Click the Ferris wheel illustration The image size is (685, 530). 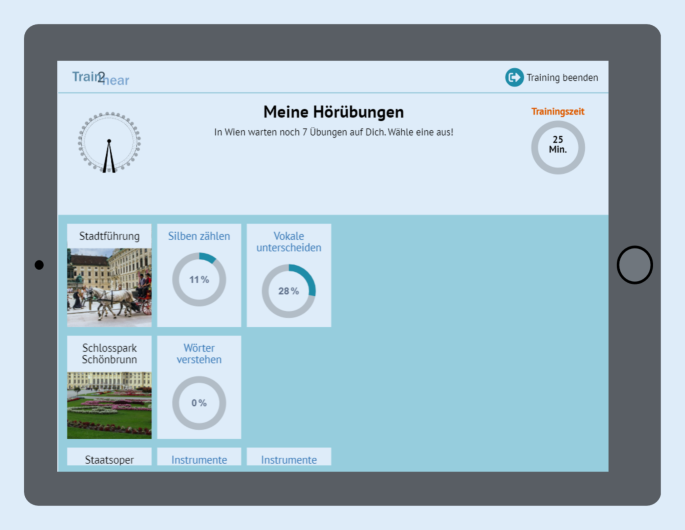click(109, 142)
